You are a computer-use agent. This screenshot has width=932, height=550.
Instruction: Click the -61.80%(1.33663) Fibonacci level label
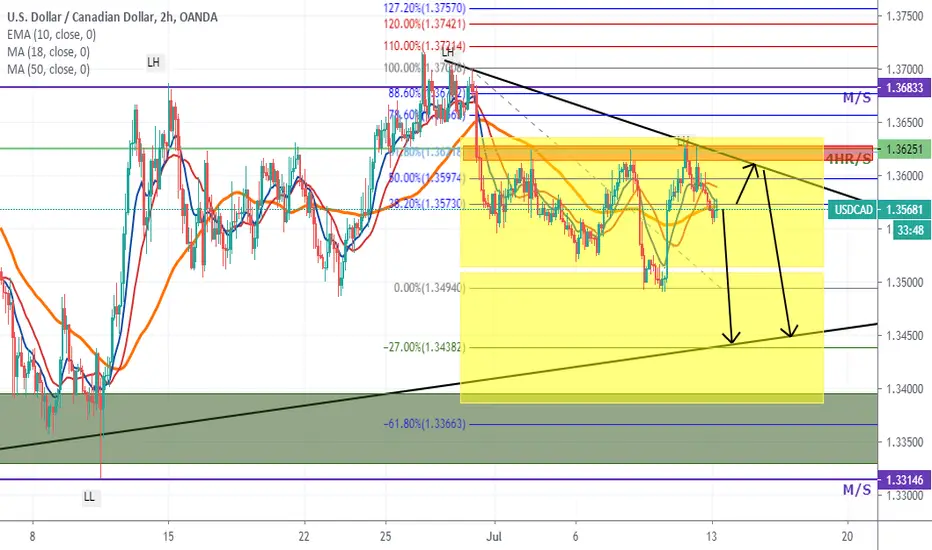424,424
